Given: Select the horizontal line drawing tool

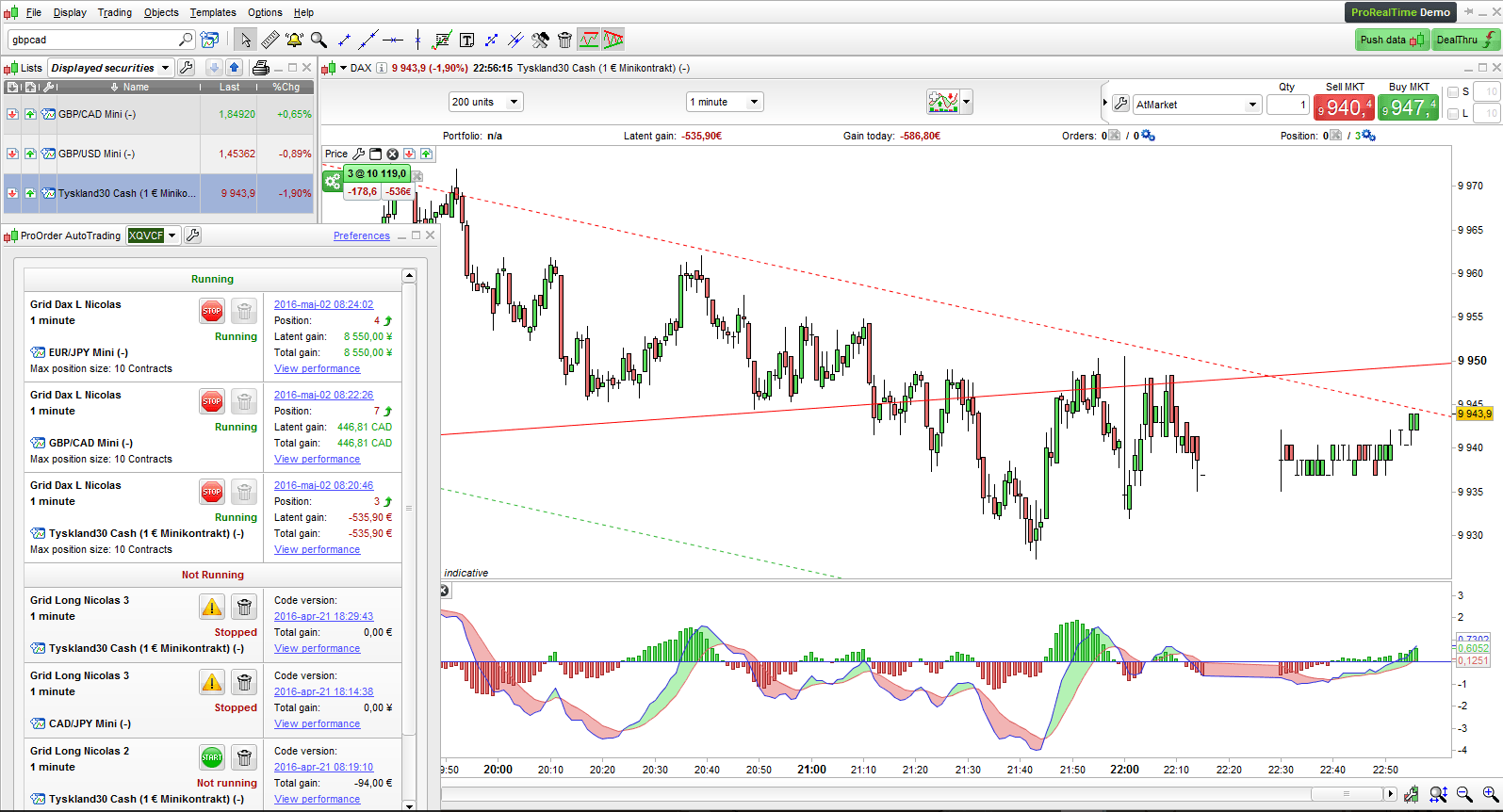Looking at the screenshot, I should click(393, 40).
